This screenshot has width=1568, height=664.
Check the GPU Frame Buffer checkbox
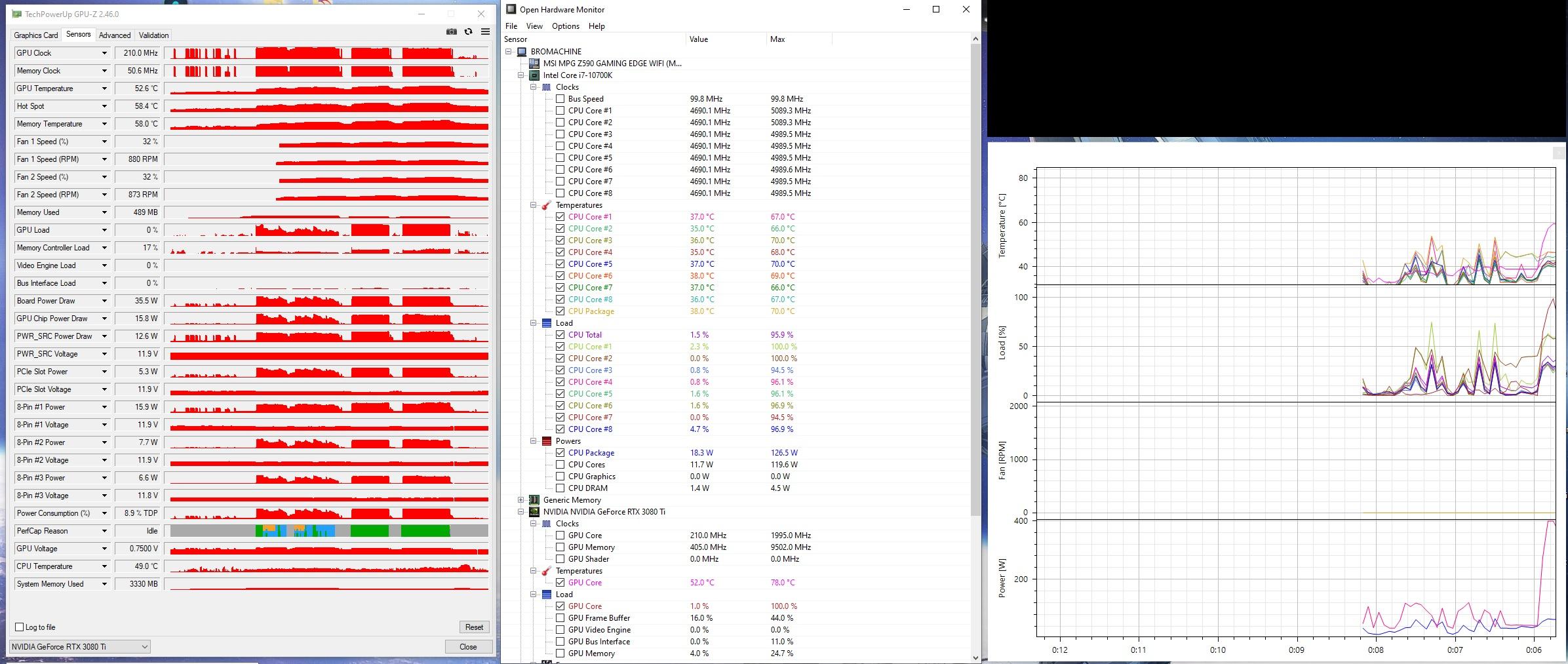(560, 618)
